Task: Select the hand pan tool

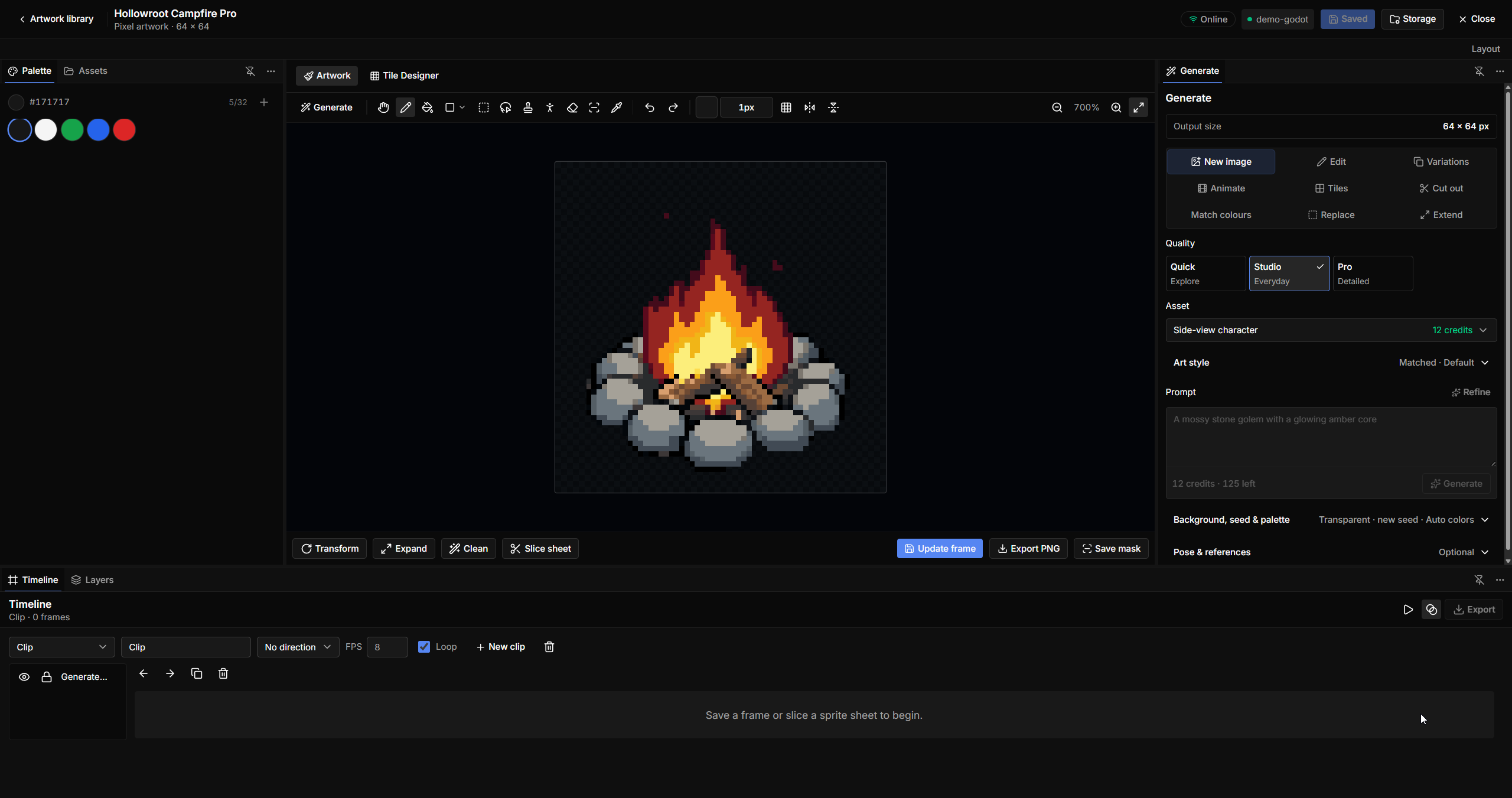Action: (x=383, y=108)
